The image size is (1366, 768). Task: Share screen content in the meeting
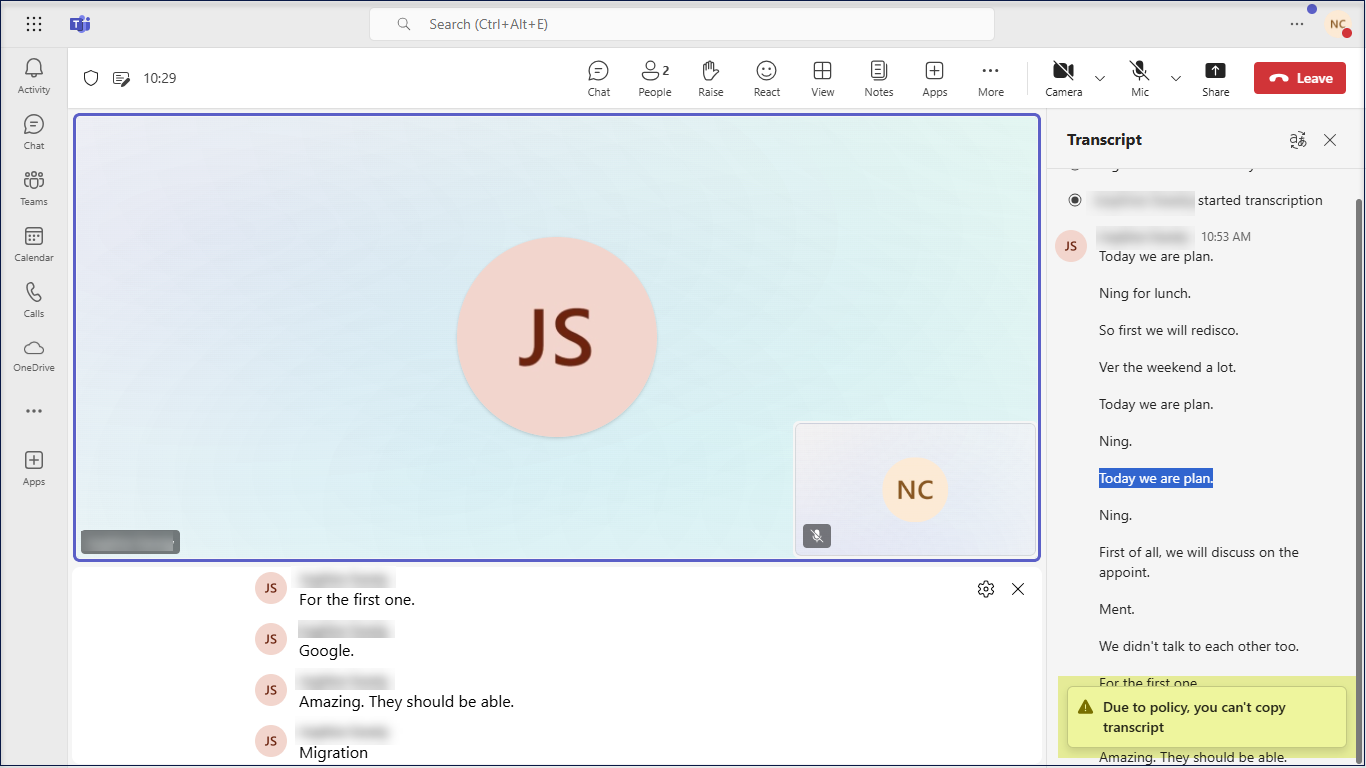click(1215, 78)
